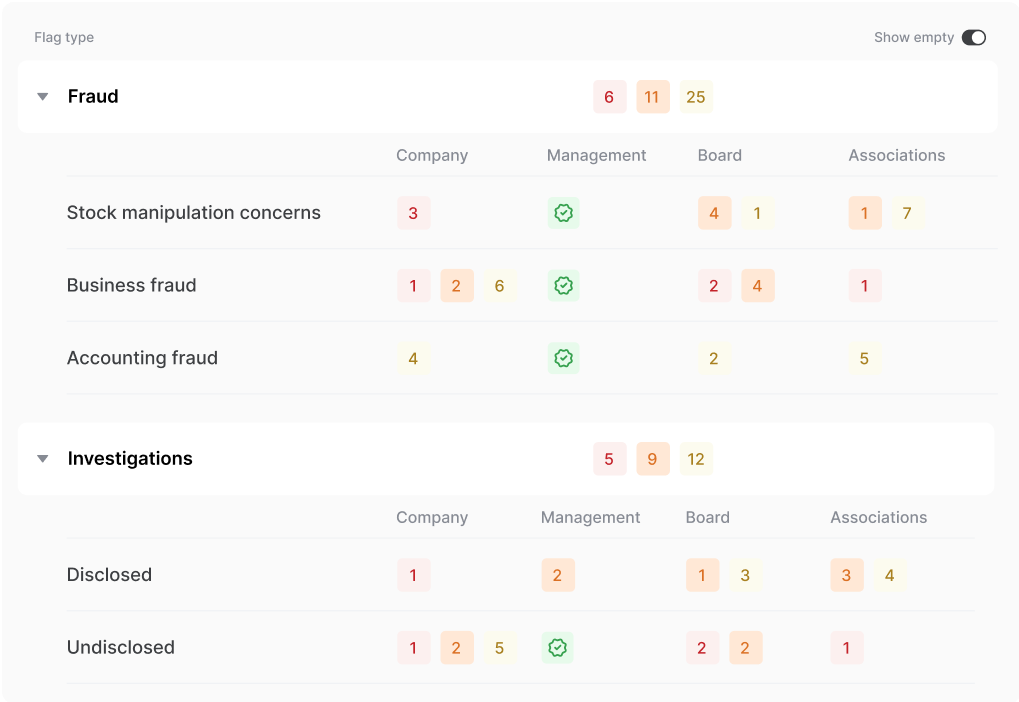The height and width of the screenshot is (702, 1019).
Task: Collapse the Fraud section arrow
Action: coord(42,97)
